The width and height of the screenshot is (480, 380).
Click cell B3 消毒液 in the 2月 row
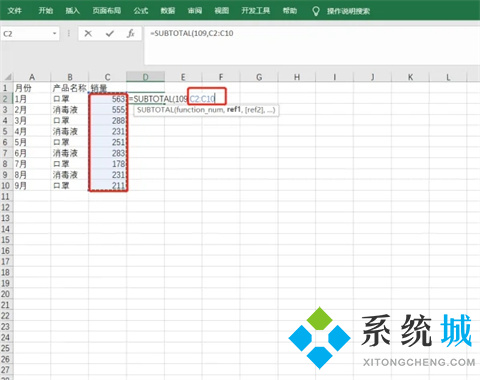click(x=70, y=110)
